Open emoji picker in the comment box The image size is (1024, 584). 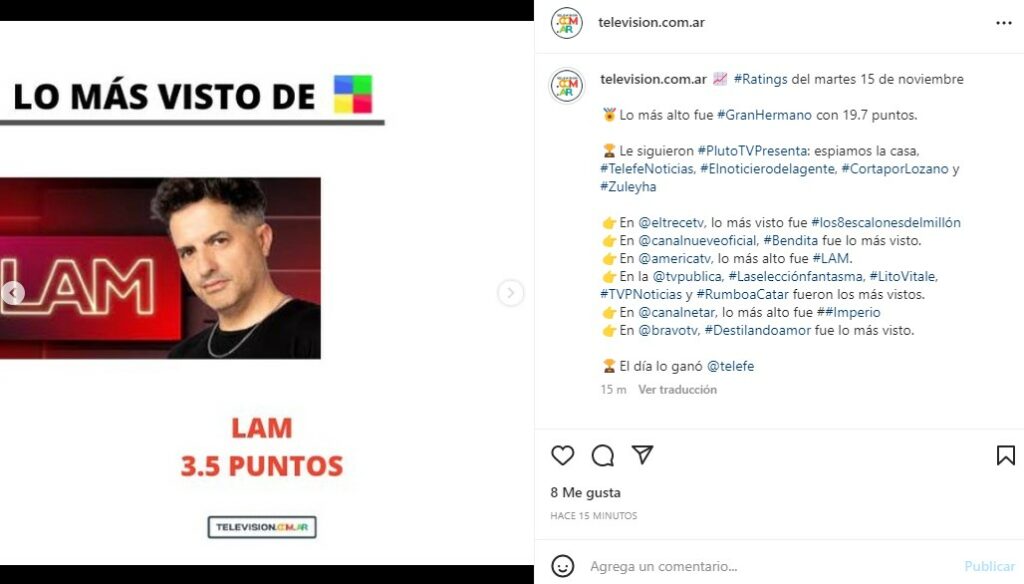[x=563, y=566]
